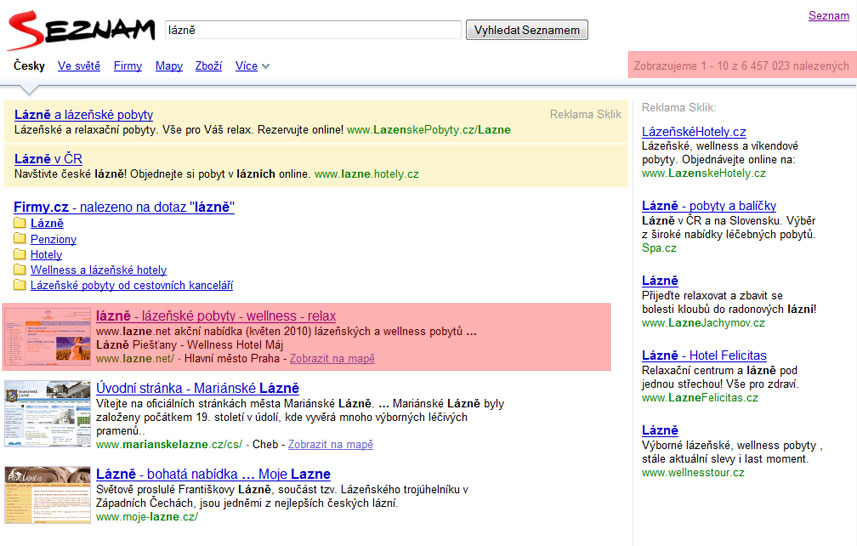Screen dimensions: 857x546
Task: Open the Více menu link
Action: [246, 66]
